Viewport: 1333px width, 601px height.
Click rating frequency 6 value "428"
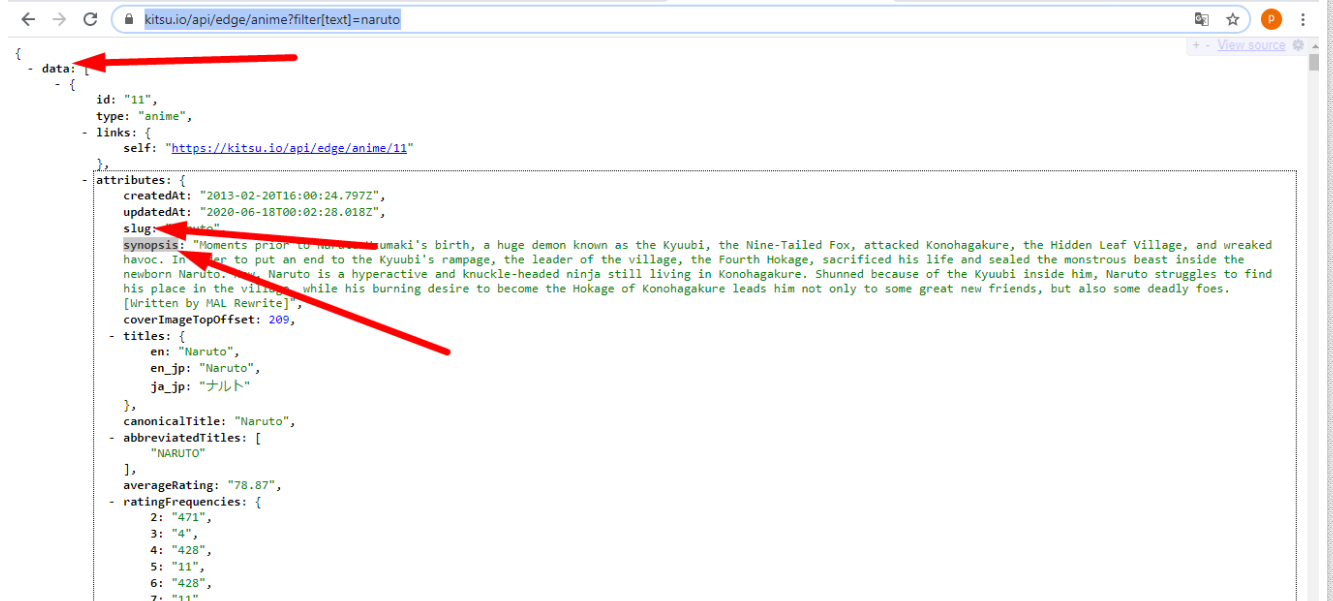click(x=188, y=583)
